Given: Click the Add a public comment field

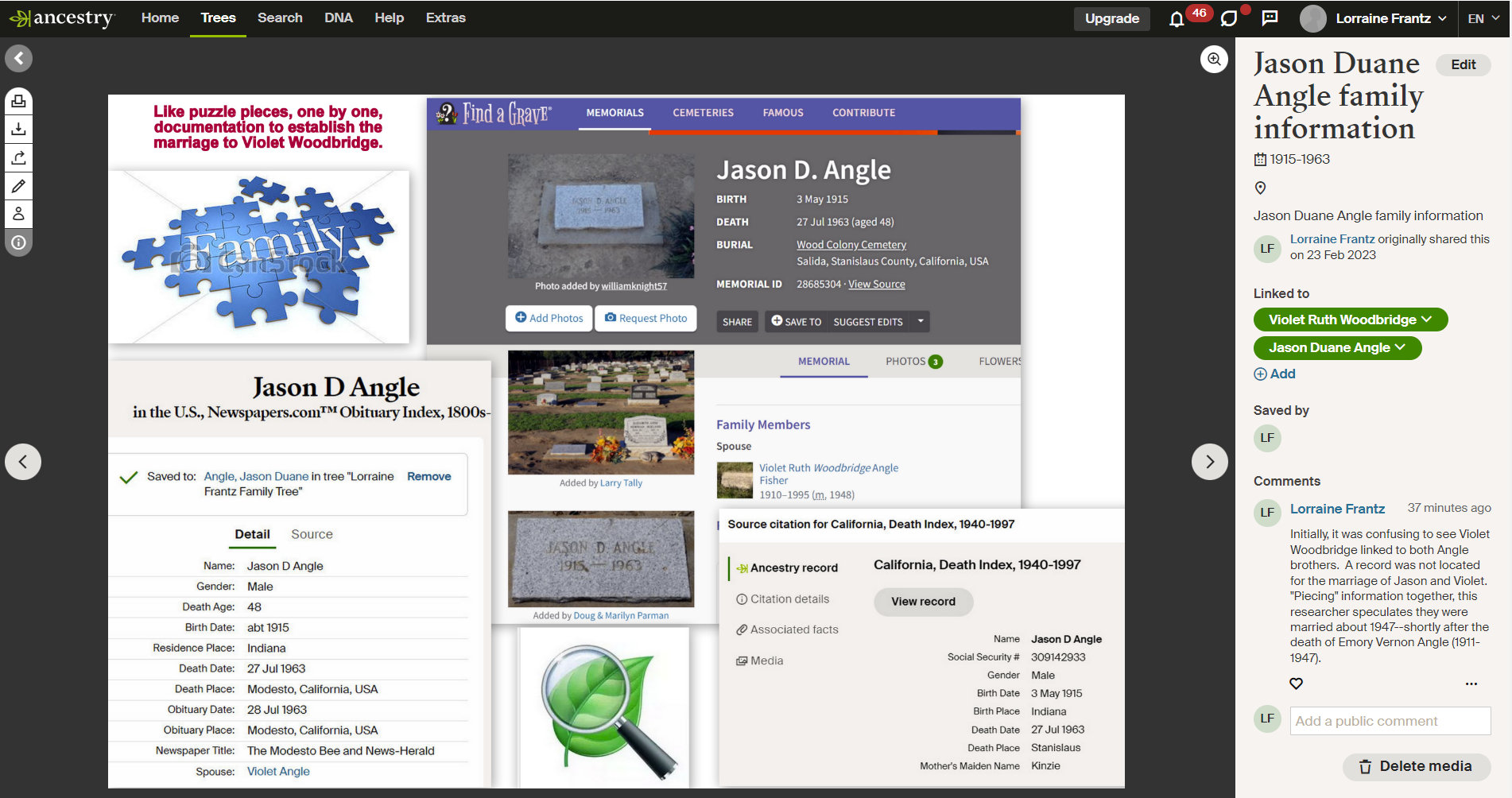Looking at the screenshot, I should (1390, 721).
